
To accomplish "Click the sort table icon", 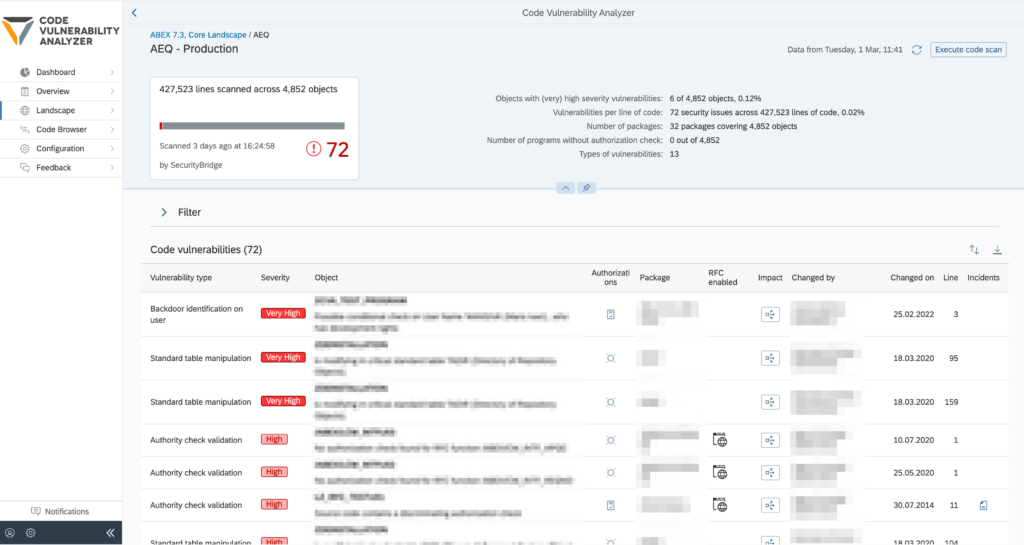I will [974, 250].
